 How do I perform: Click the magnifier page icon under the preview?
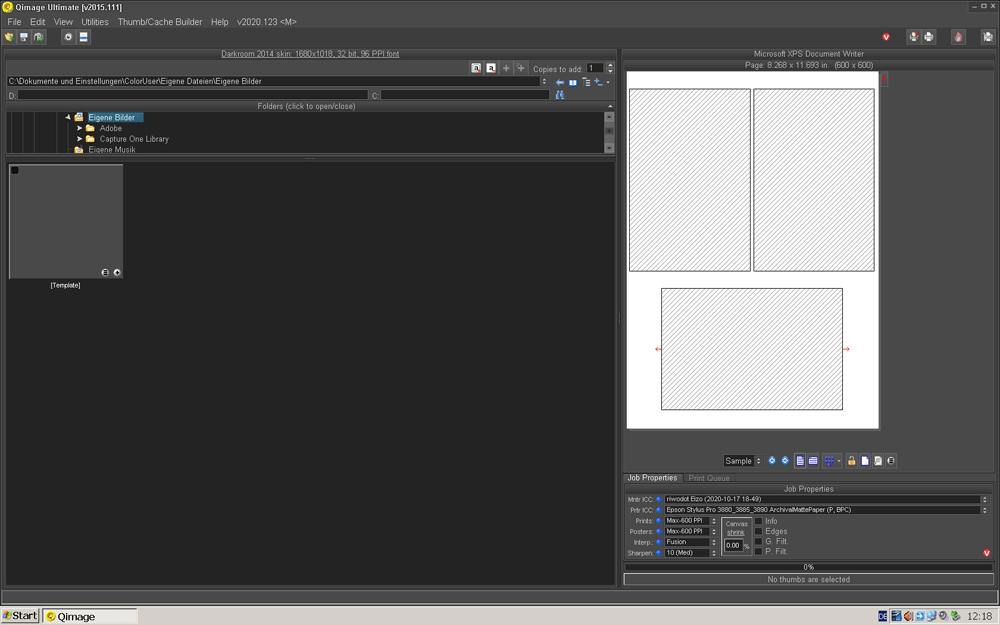[x=878, y=461]
